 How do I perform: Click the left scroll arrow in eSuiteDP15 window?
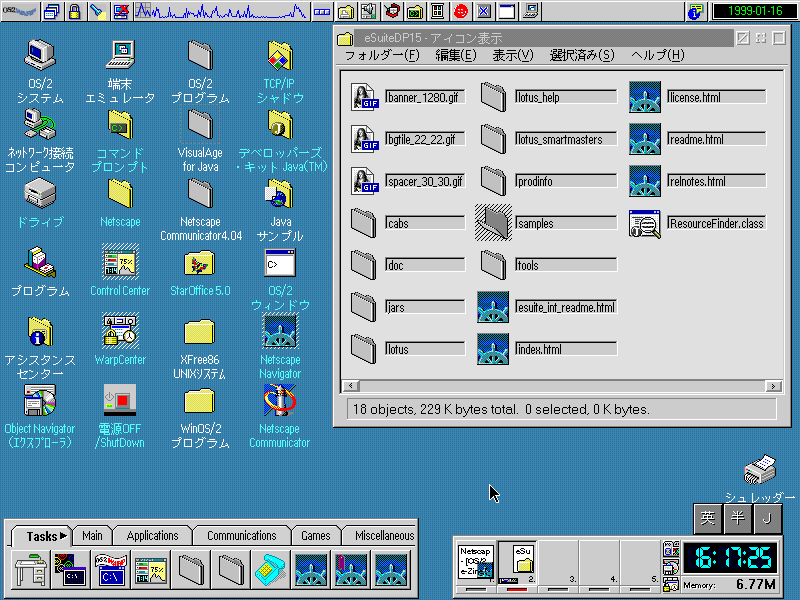tap(351, 386)
